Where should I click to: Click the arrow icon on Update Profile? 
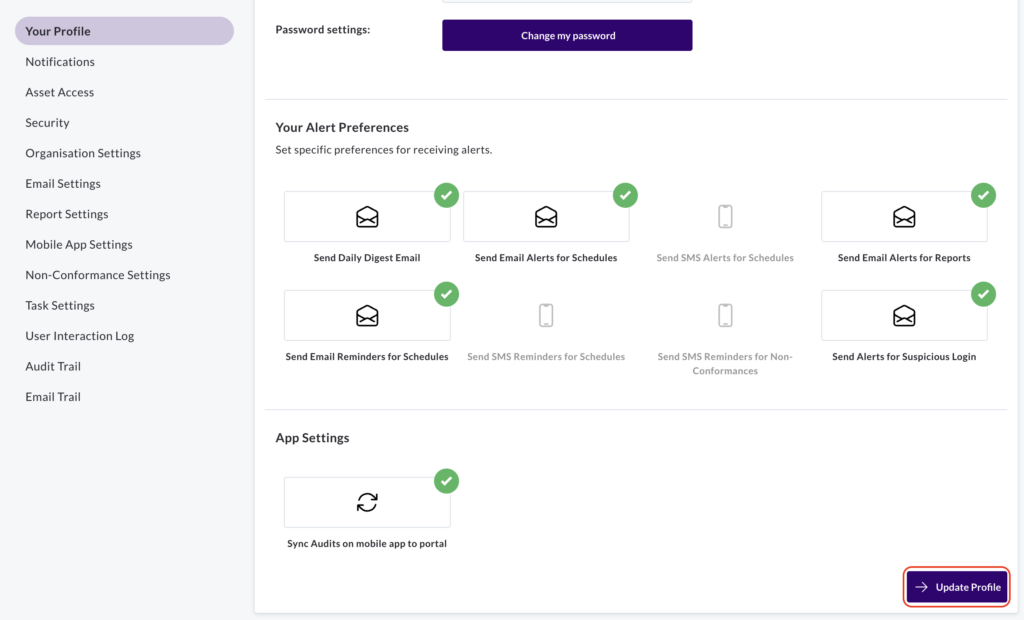(921, 587)
